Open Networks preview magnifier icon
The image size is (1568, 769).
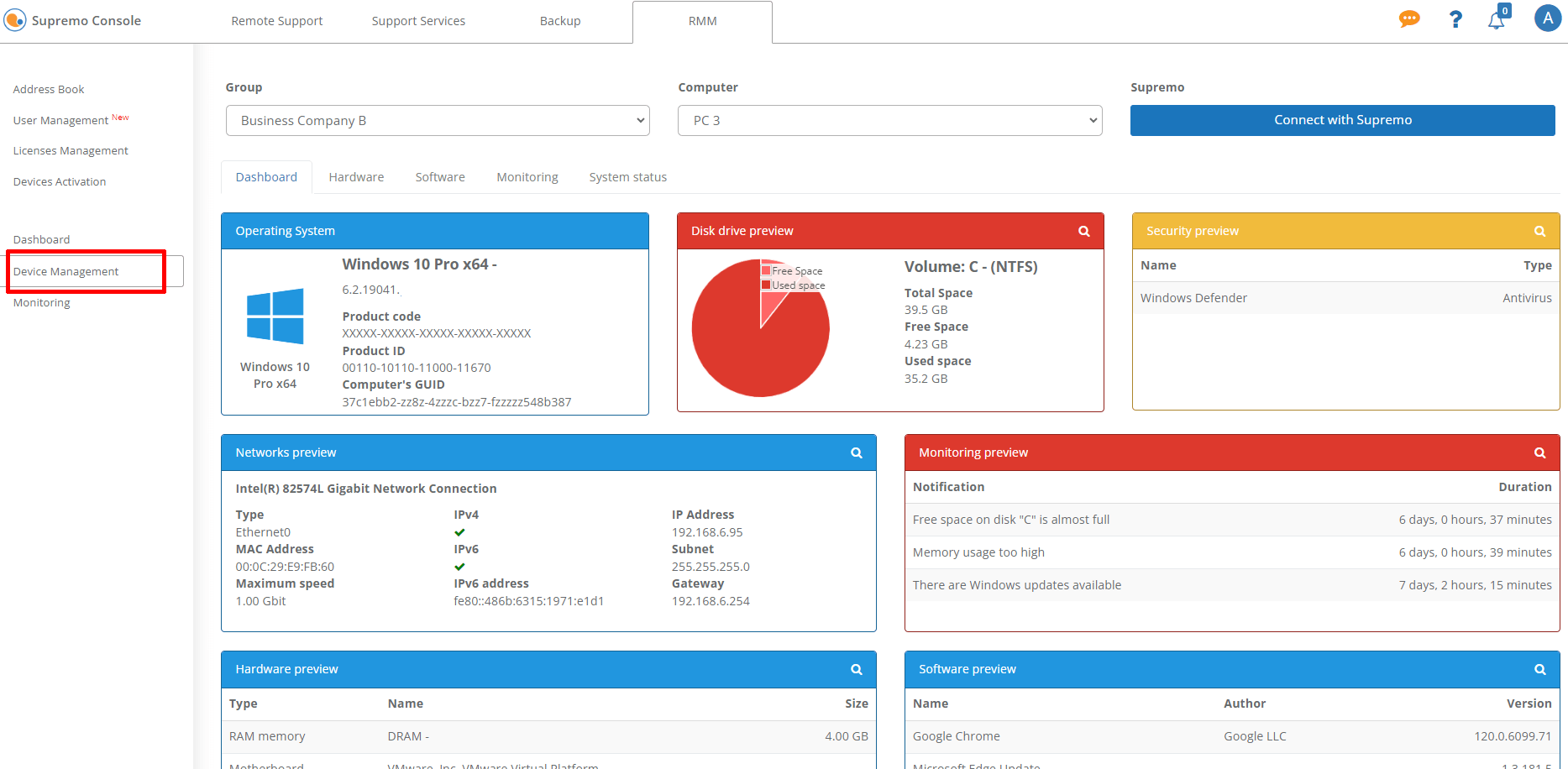coord(857,453)
